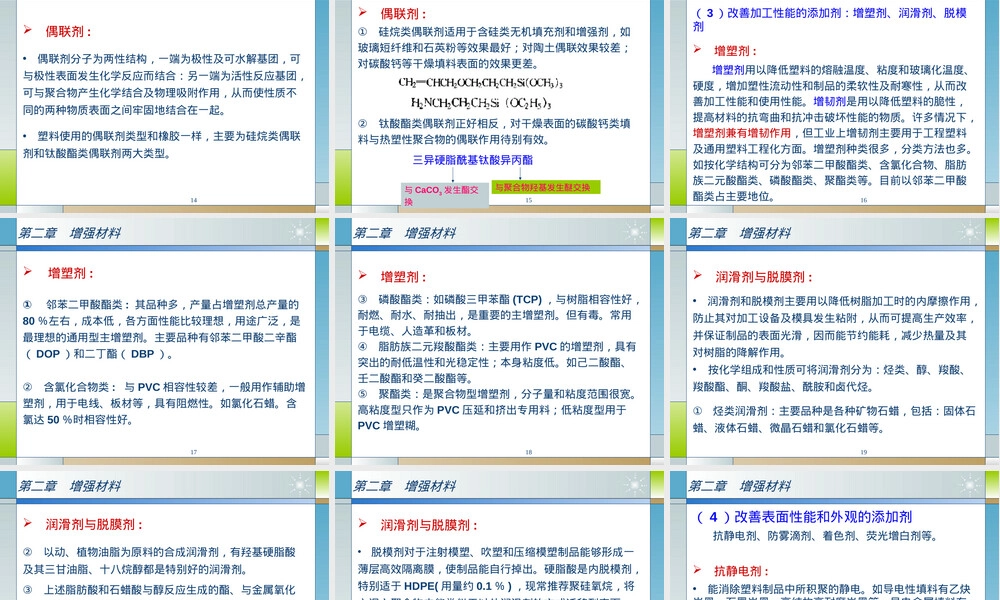Click the line 抗静电剂、防雾滴剂、着色剂、荧光增白剂等
Image resolution: width=1000 pixels, height=600 pixels.
[x=825, y=536]
